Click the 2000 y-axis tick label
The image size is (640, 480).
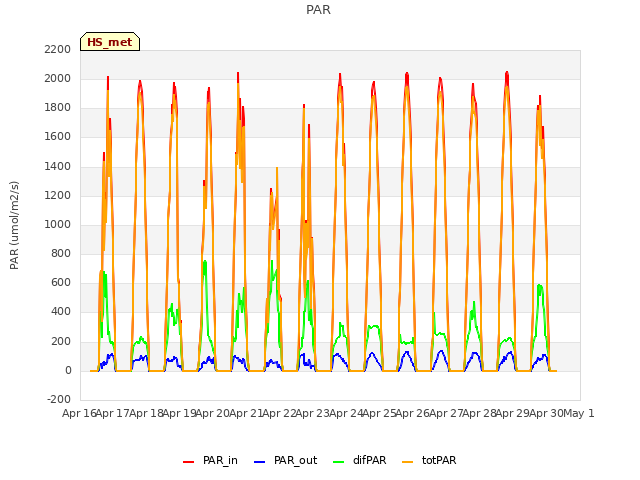point(58,78)
